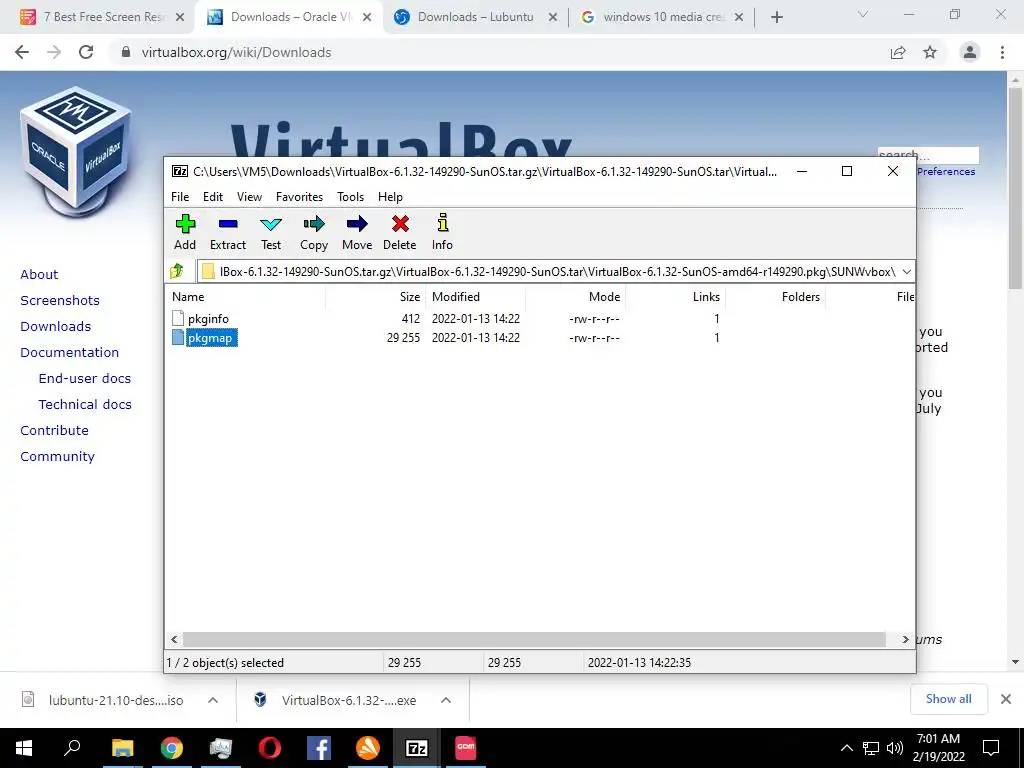Open the Info toolbar icon
The image size is (1024, 768).
[x=442, y=232]
